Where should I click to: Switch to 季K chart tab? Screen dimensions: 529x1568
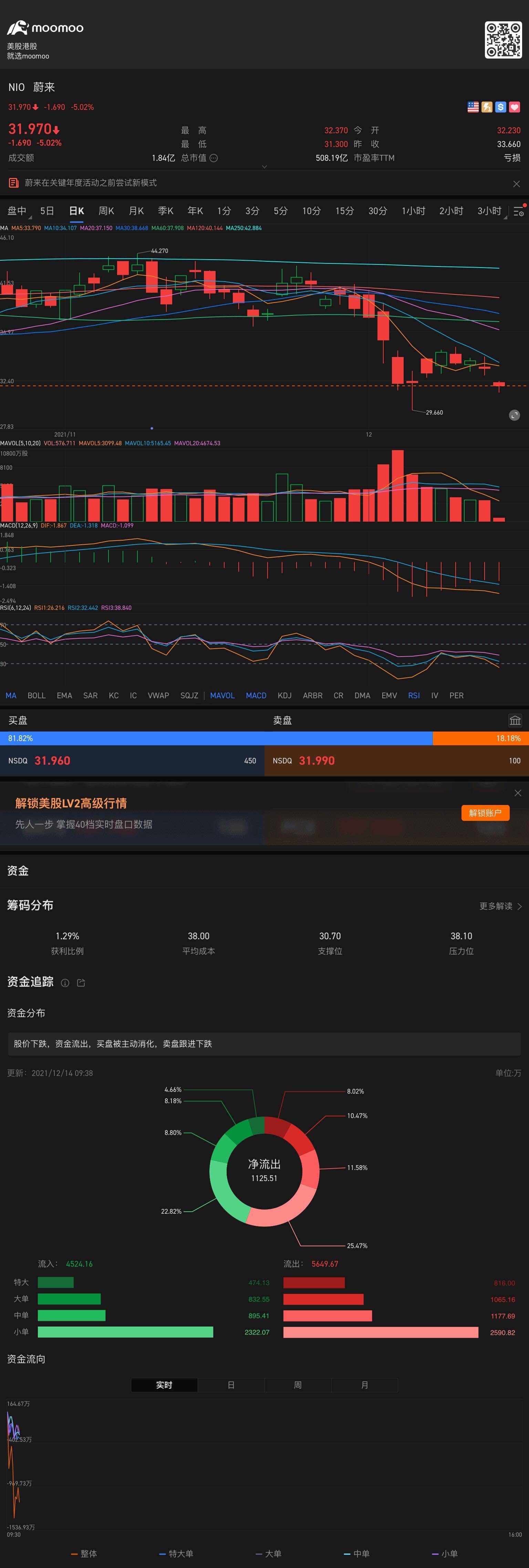(166, 211)
